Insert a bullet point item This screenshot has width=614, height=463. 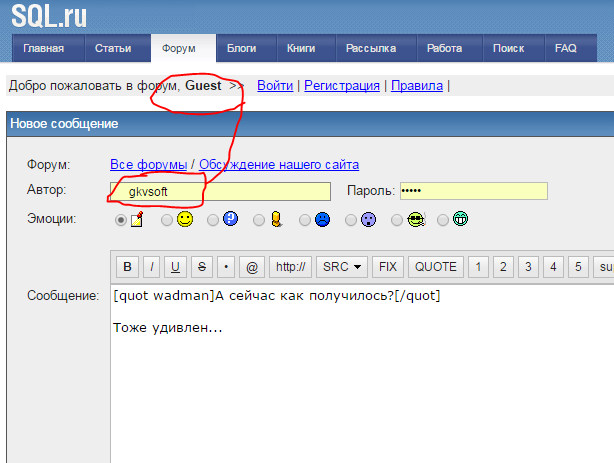tap(226, 267)
